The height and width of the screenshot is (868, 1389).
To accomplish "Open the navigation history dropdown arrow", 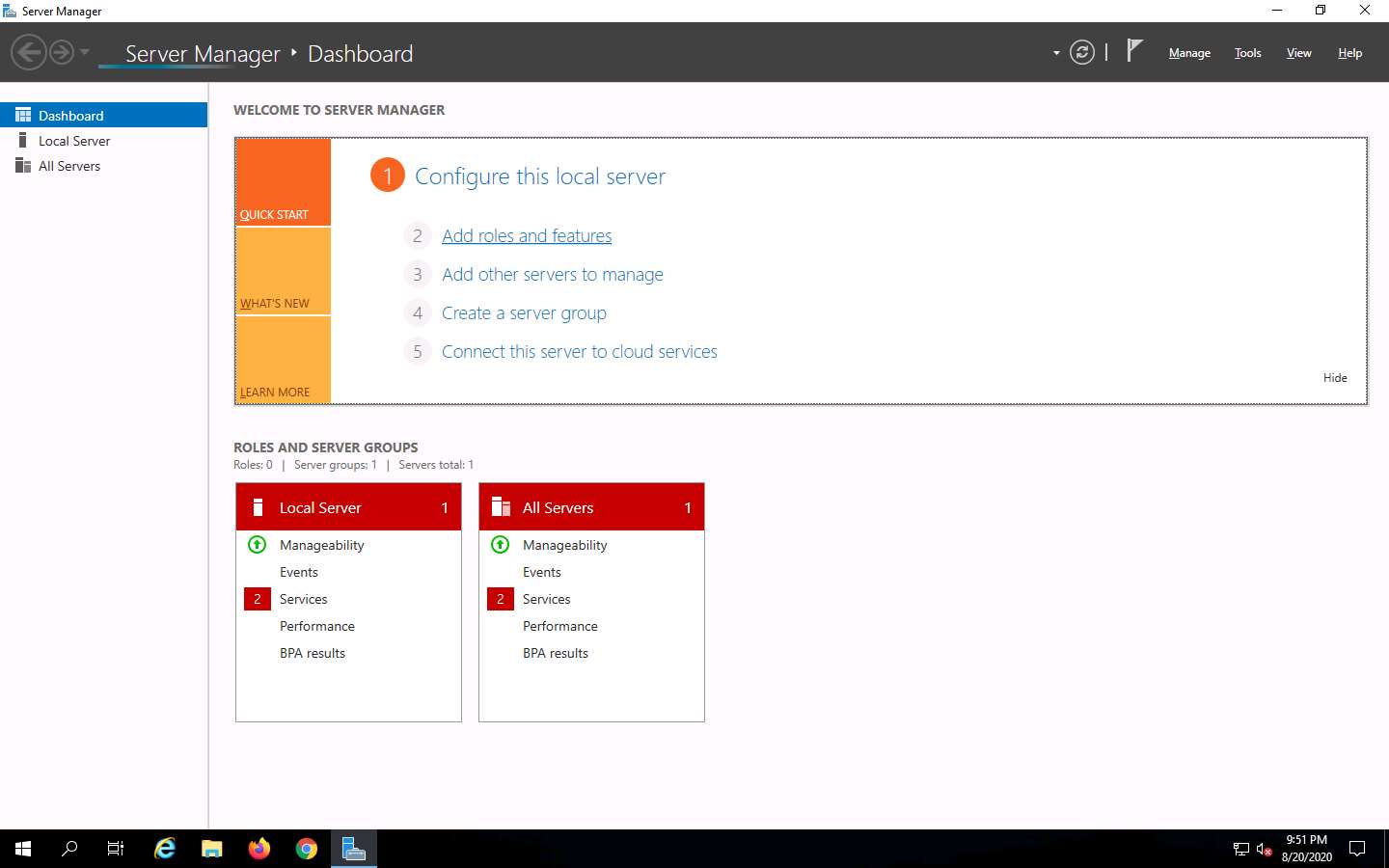I will [x=85, y=52].
